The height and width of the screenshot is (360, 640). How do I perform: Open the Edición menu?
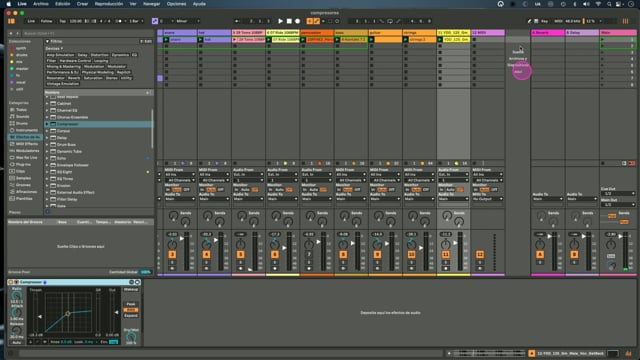[62, 4]
